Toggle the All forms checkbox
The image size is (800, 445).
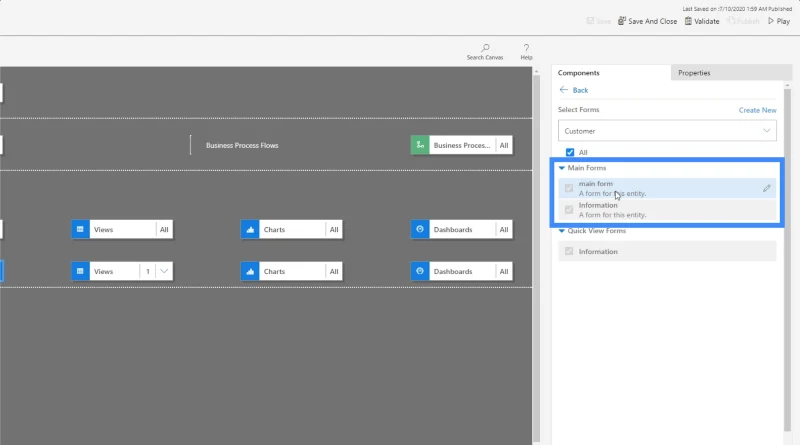point(570,152)
